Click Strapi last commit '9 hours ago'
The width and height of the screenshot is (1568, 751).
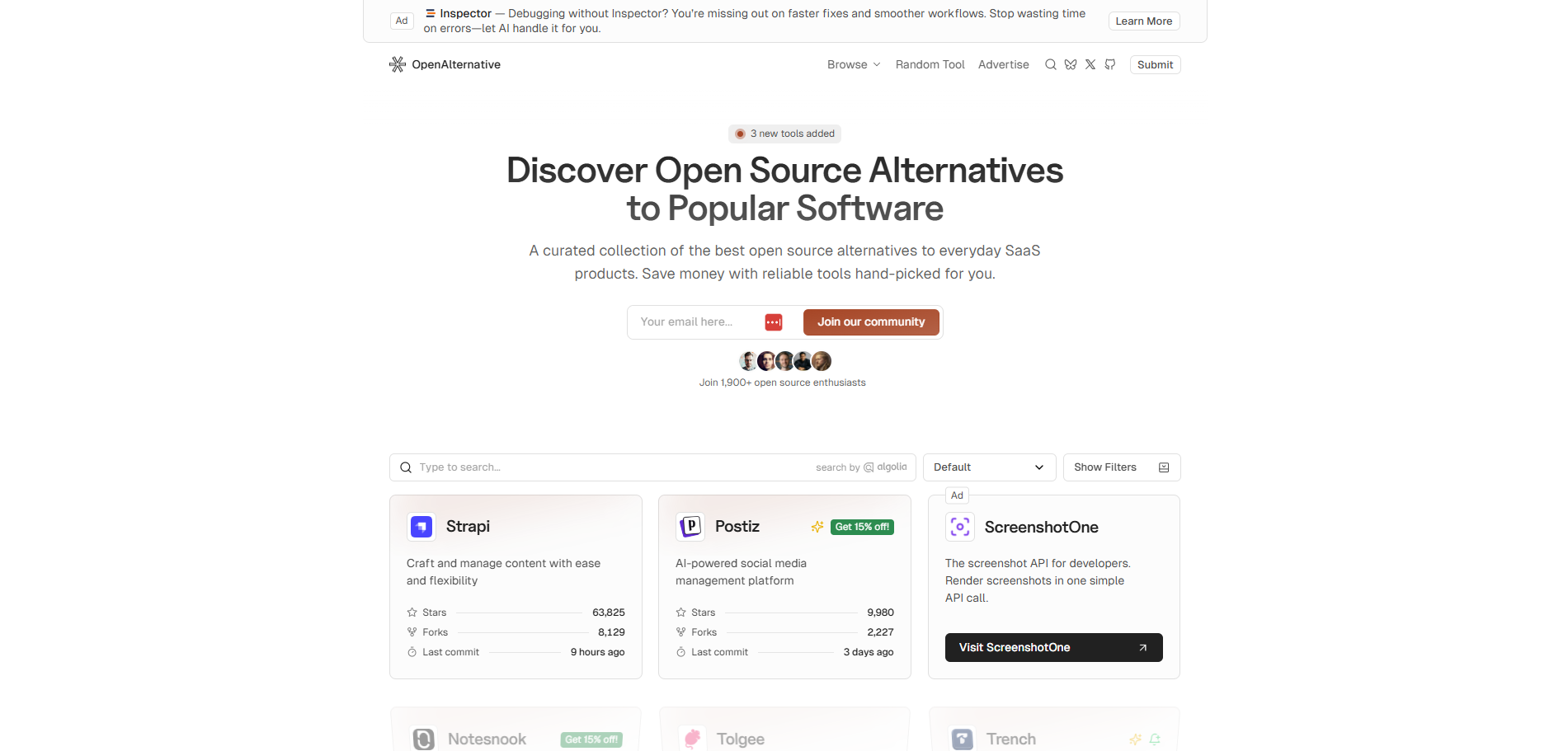coord(597,652)
